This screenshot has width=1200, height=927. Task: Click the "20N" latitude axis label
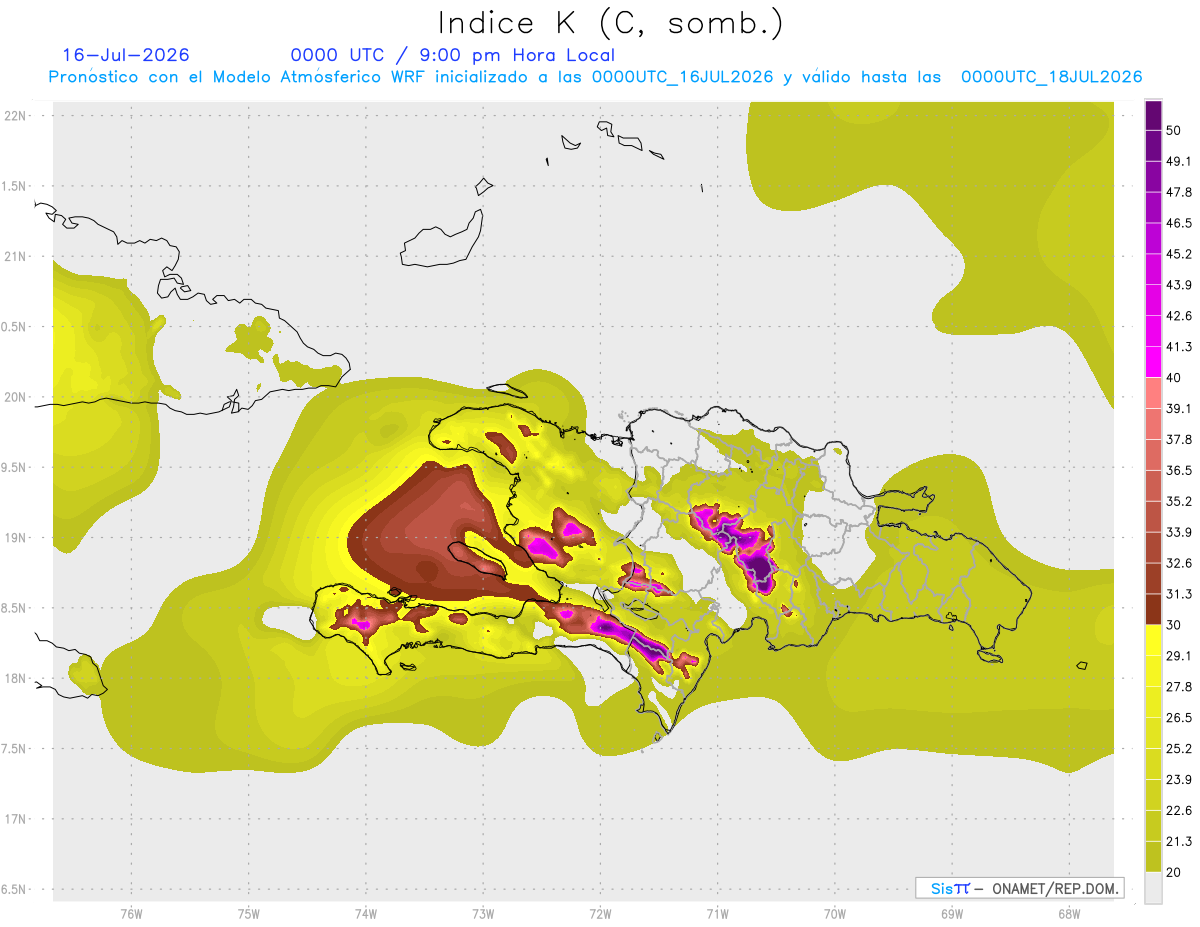click(17, 397)
